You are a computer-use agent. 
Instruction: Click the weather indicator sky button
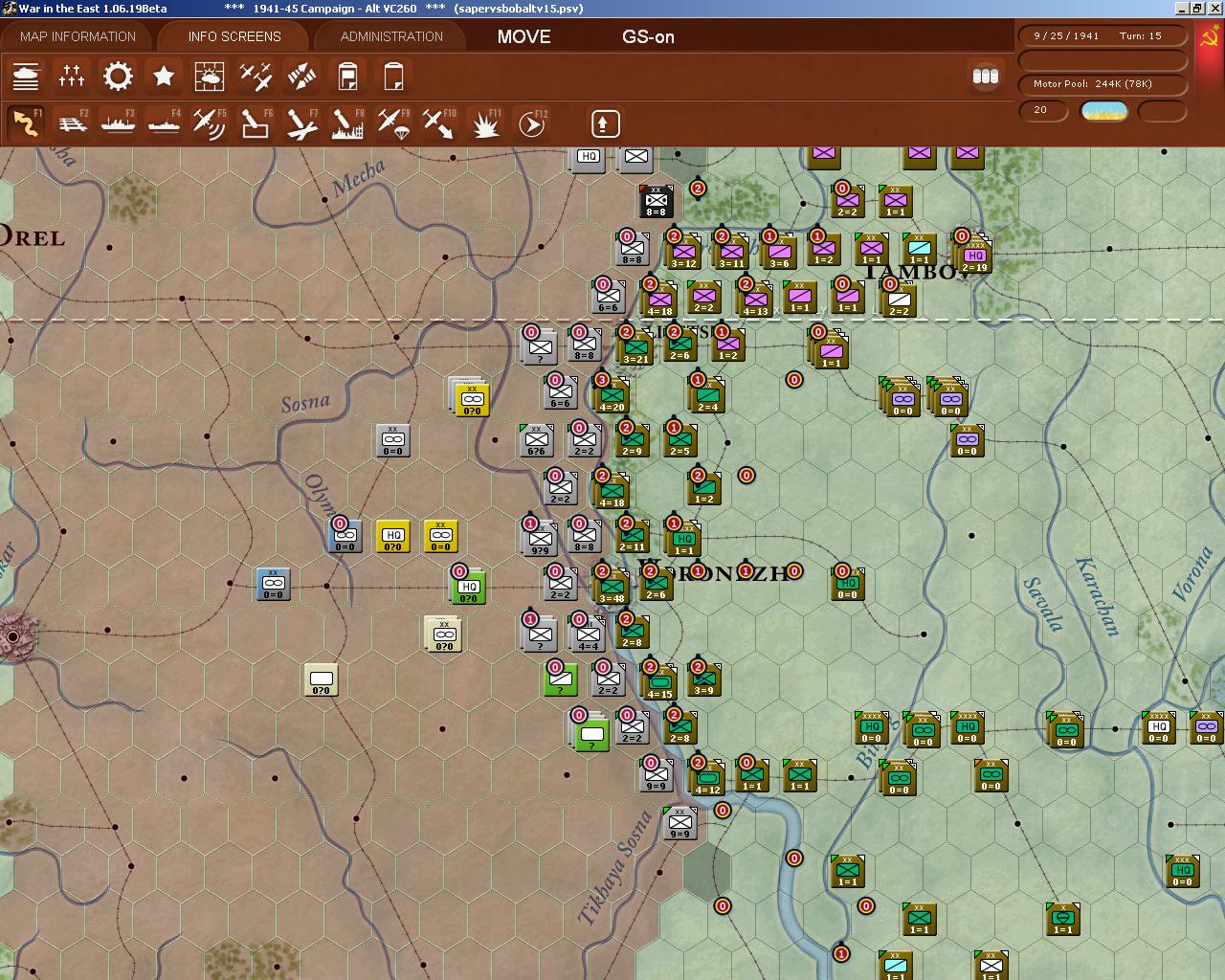tap(1103, 111)
